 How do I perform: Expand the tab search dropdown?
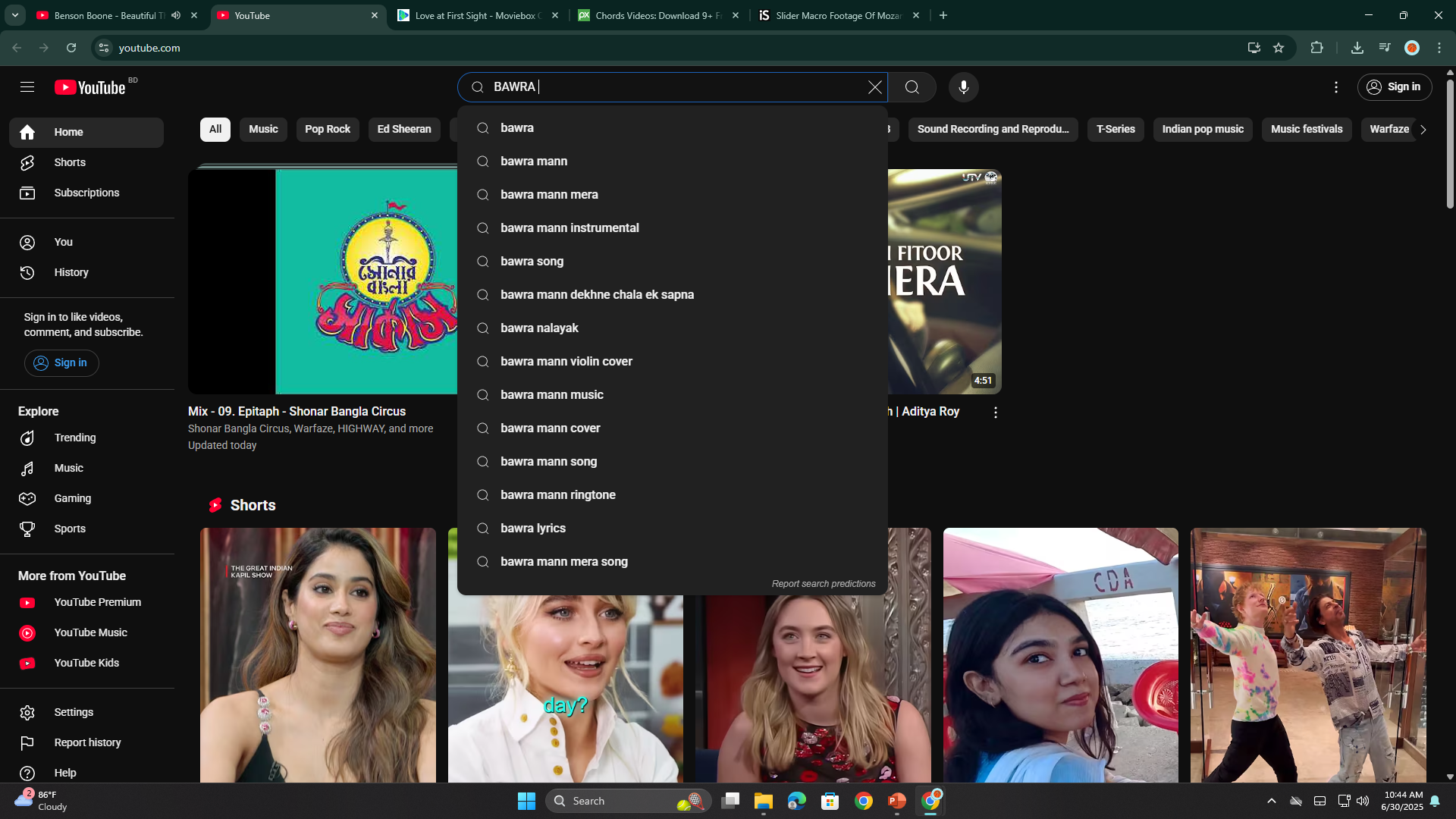15,15
